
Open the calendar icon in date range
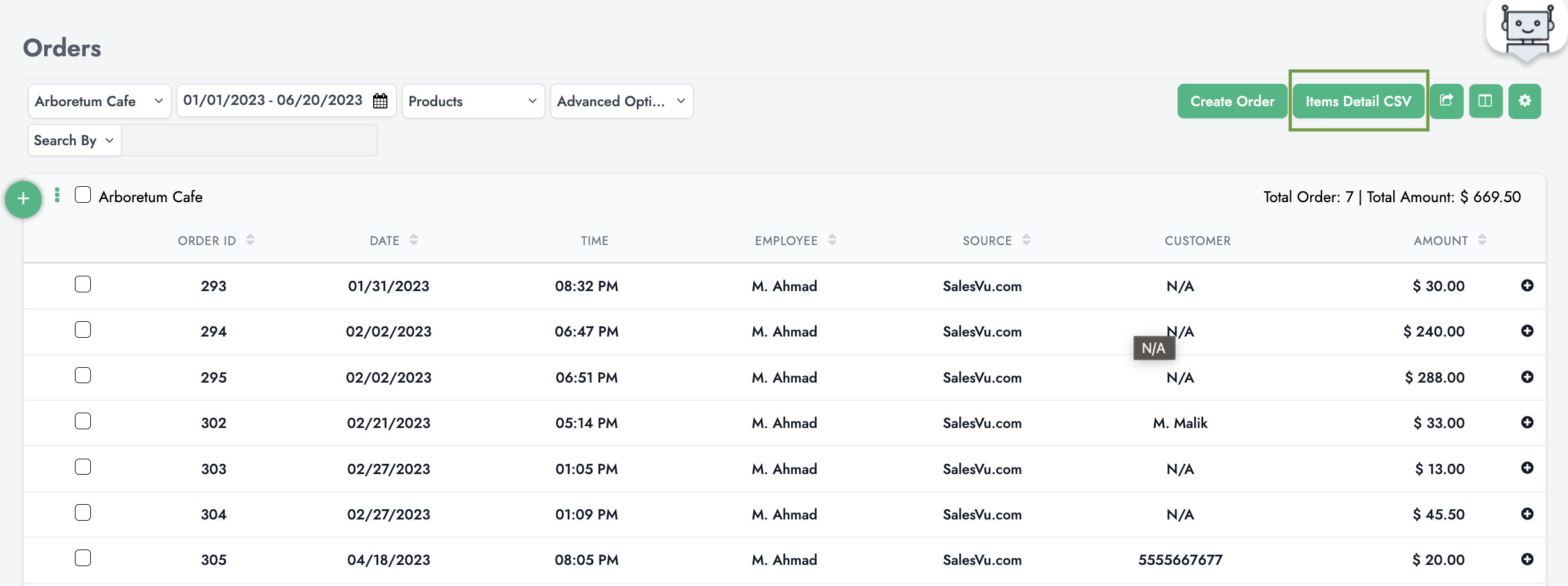point(380,101)
